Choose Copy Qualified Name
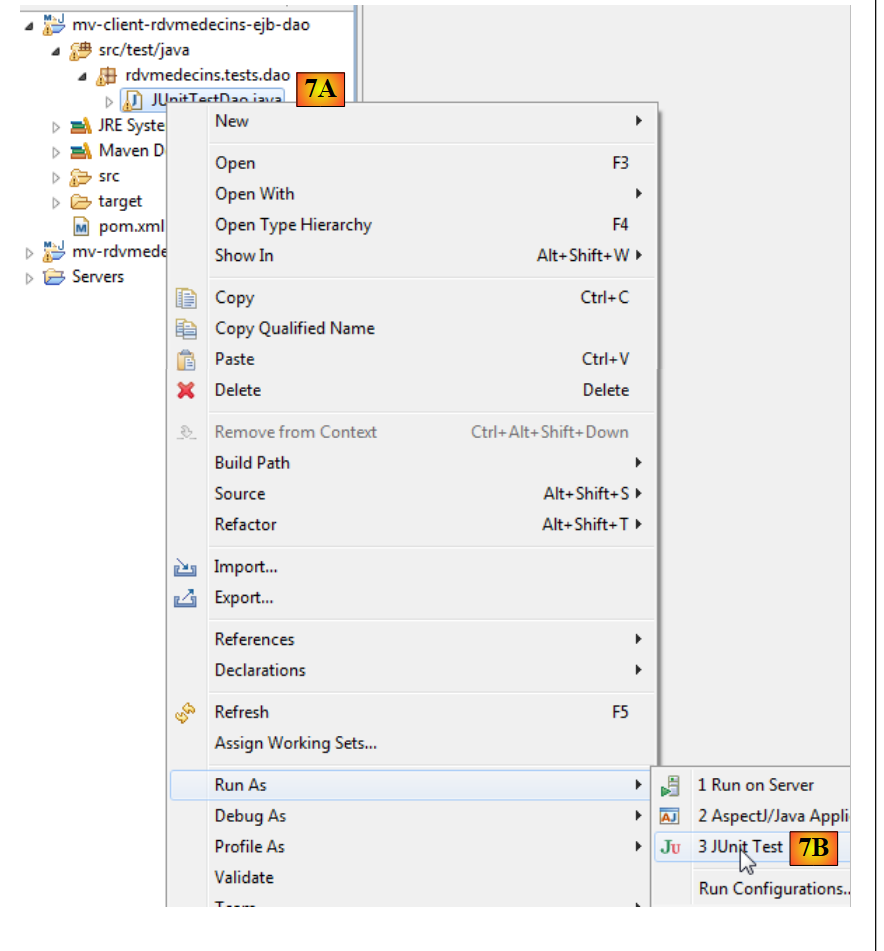The image size is (884, 951). coord(294,328)
